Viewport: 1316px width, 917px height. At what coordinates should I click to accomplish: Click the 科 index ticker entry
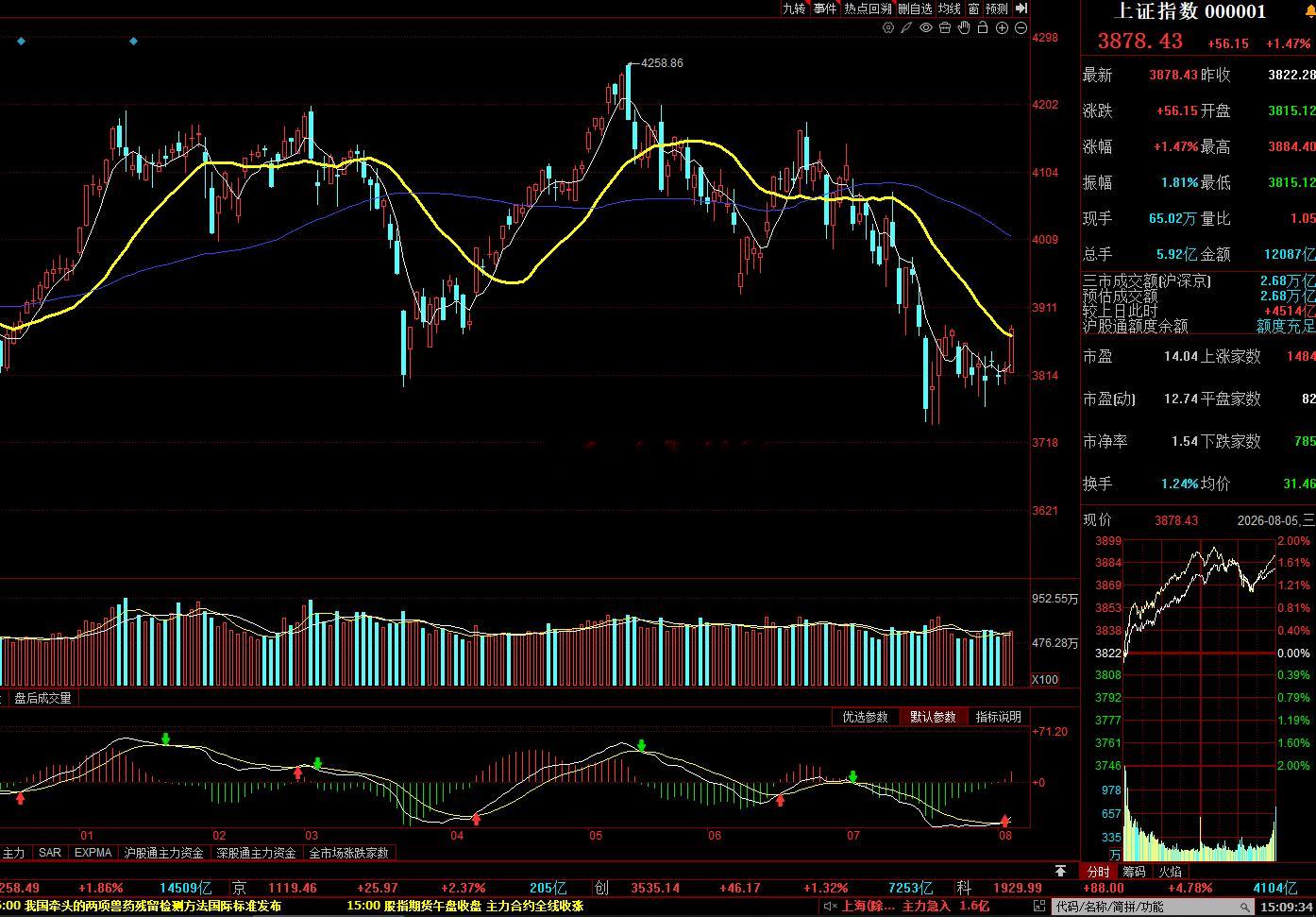[964, 889]
